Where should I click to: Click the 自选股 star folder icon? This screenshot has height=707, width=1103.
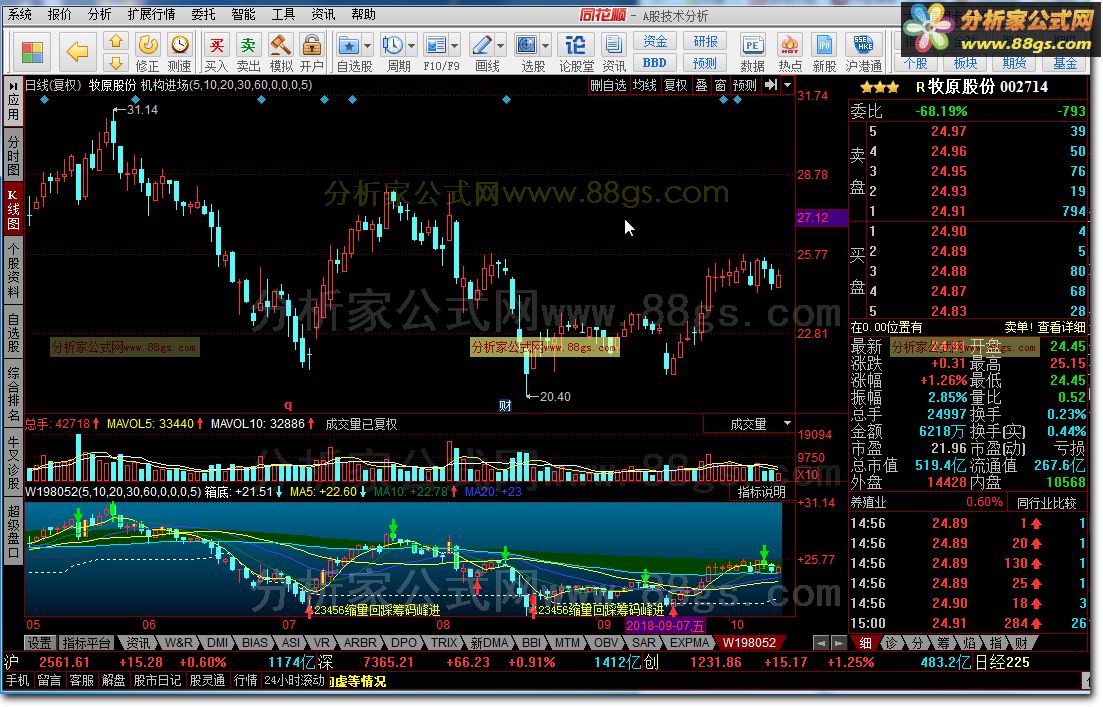tap(349, 46)
